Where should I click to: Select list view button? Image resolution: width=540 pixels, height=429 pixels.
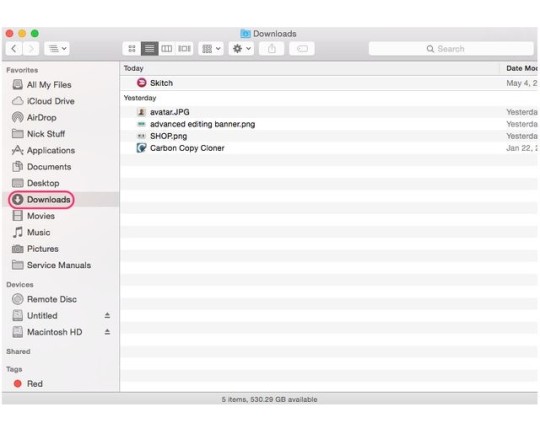(149, 49)
